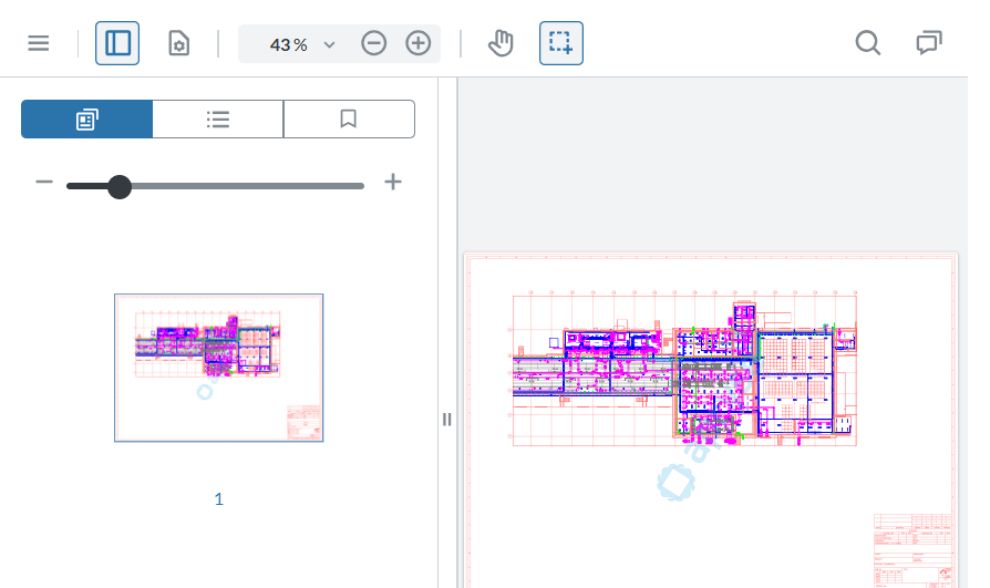990x588 pixels.
Task: Click the zoom in plus button
Action: point(418,44)
